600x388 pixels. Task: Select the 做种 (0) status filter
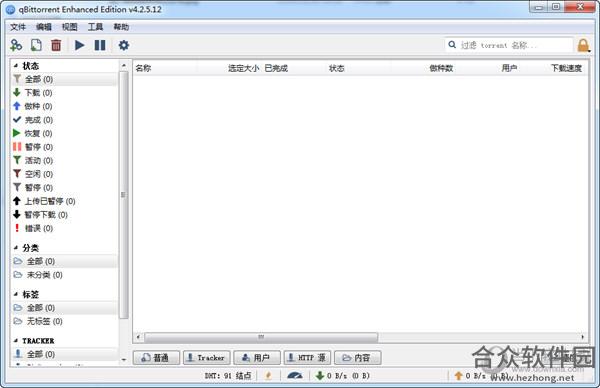(64, 106)
